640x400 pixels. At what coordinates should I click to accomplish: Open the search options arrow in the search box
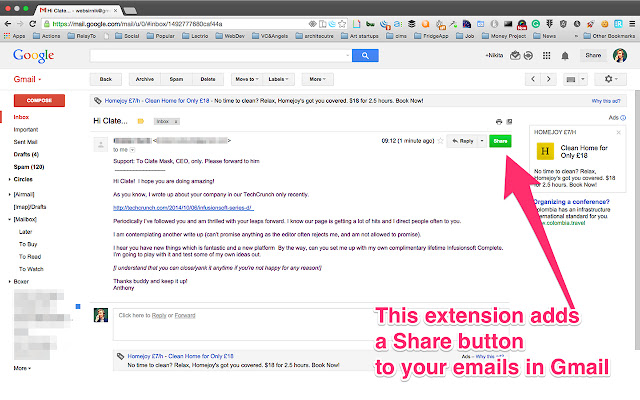348,56
